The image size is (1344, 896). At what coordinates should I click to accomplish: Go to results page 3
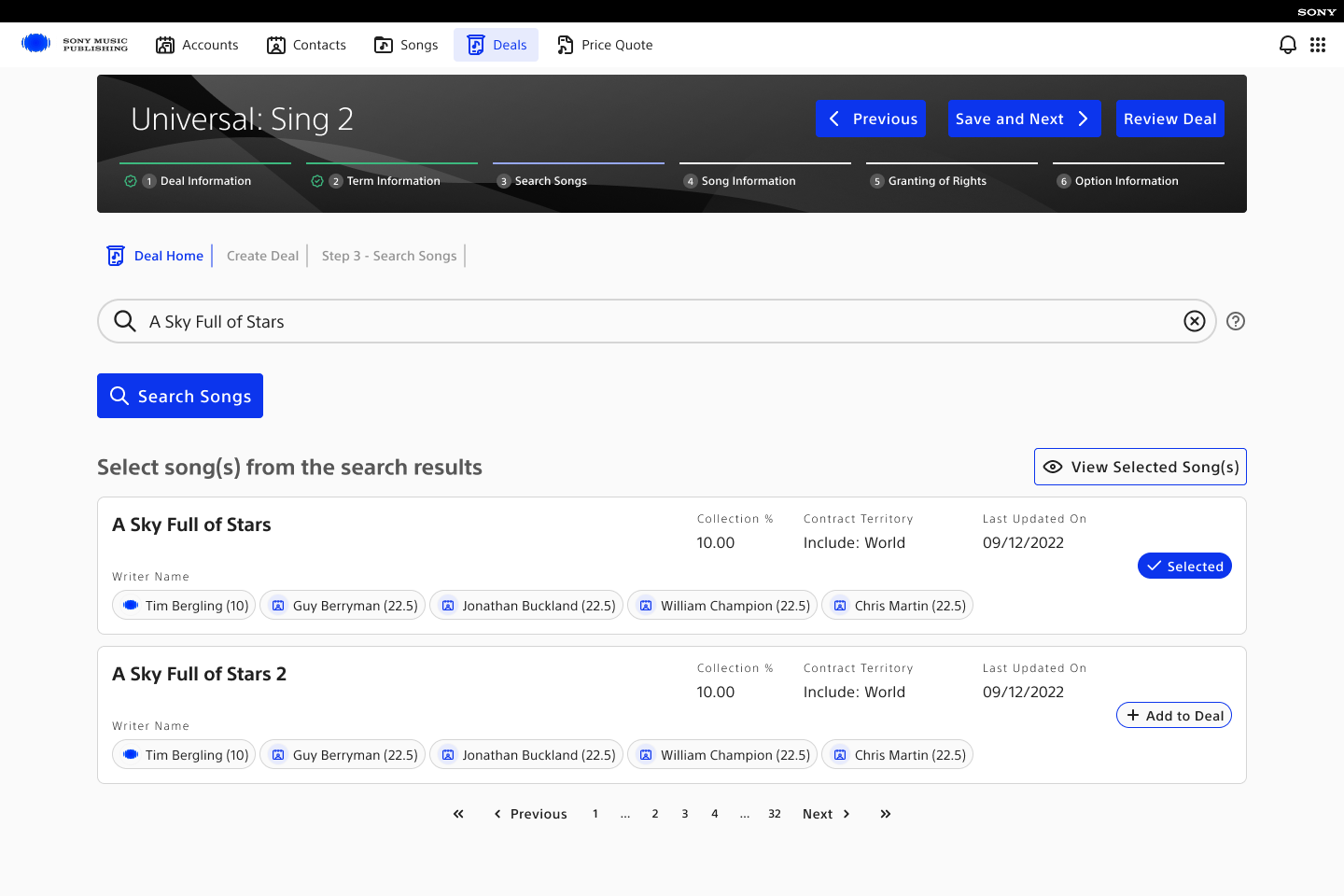[x=685, y=814]
